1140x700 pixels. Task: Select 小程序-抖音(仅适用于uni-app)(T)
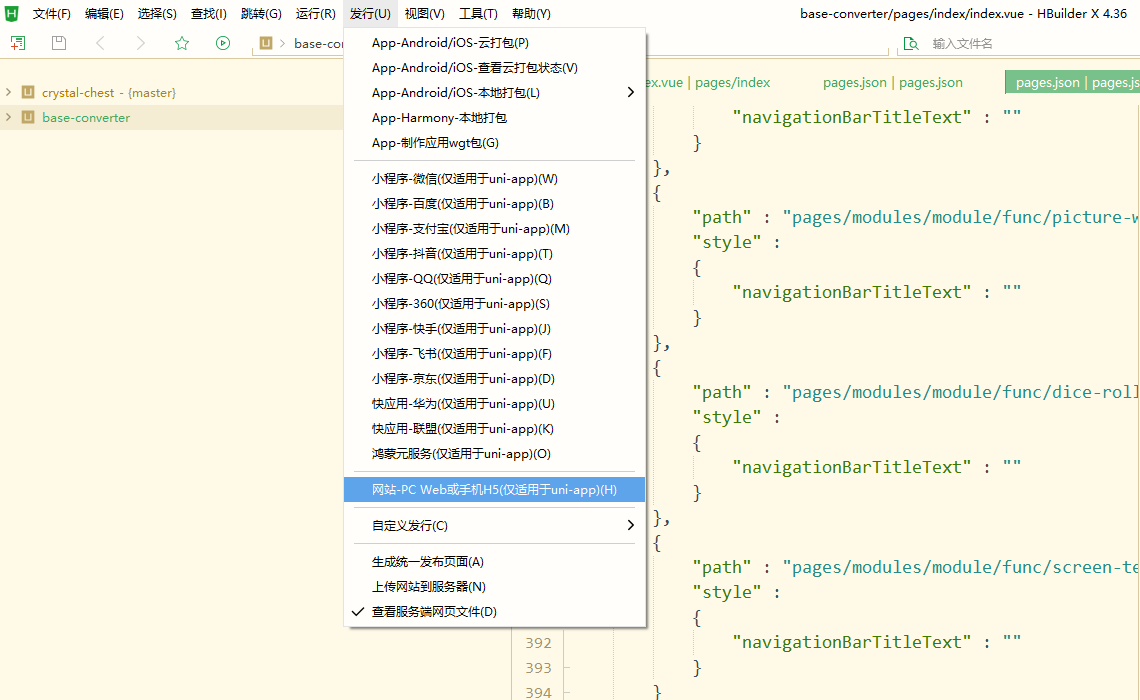494,254
